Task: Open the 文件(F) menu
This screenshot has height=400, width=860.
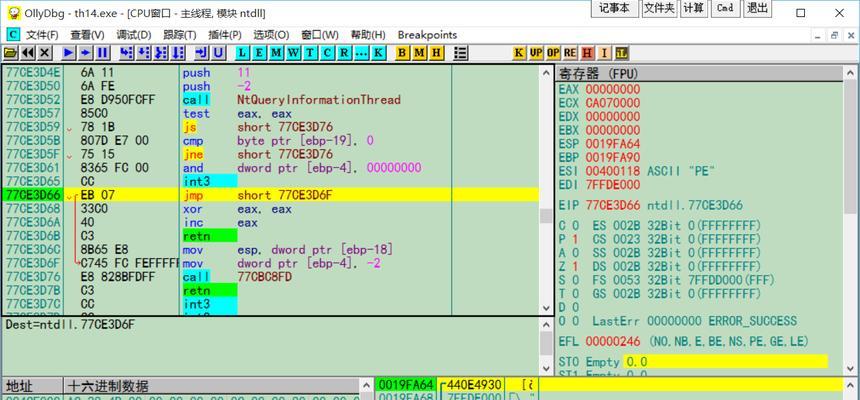Action: click(42, 35)
